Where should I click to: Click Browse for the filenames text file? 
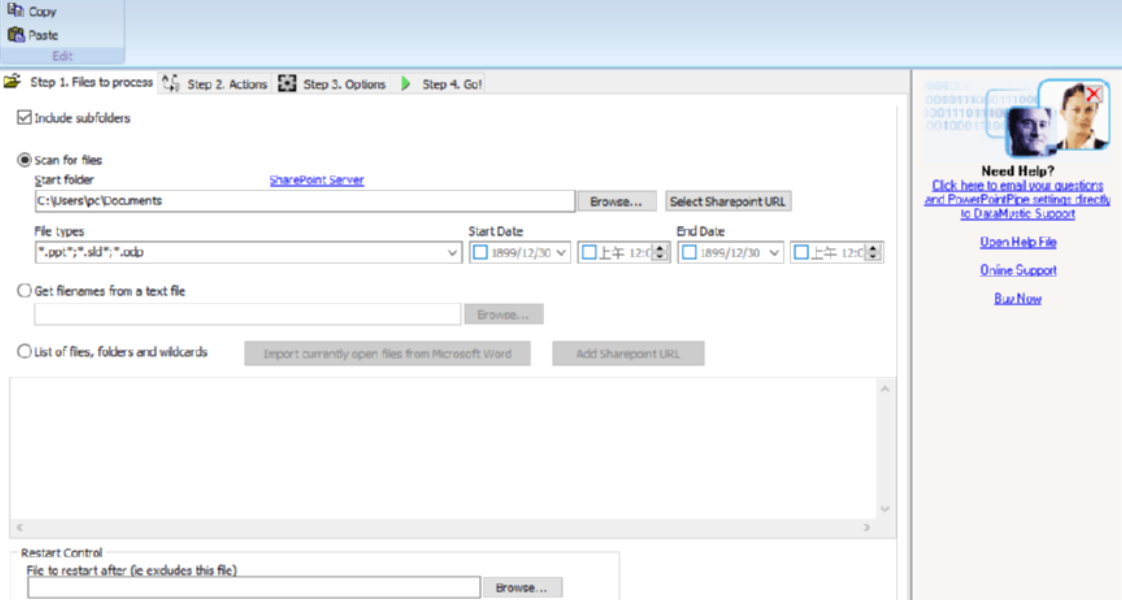503,314
